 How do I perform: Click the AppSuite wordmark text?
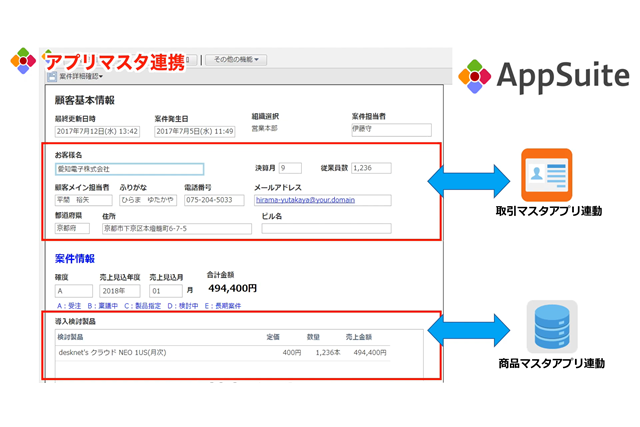(x=563, y=77)
